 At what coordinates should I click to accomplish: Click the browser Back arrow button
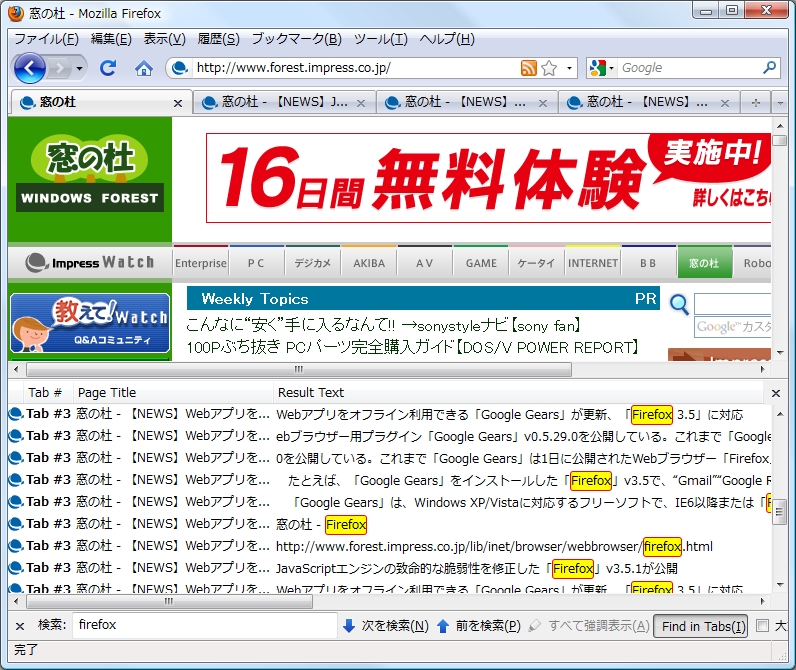[29, 68]
